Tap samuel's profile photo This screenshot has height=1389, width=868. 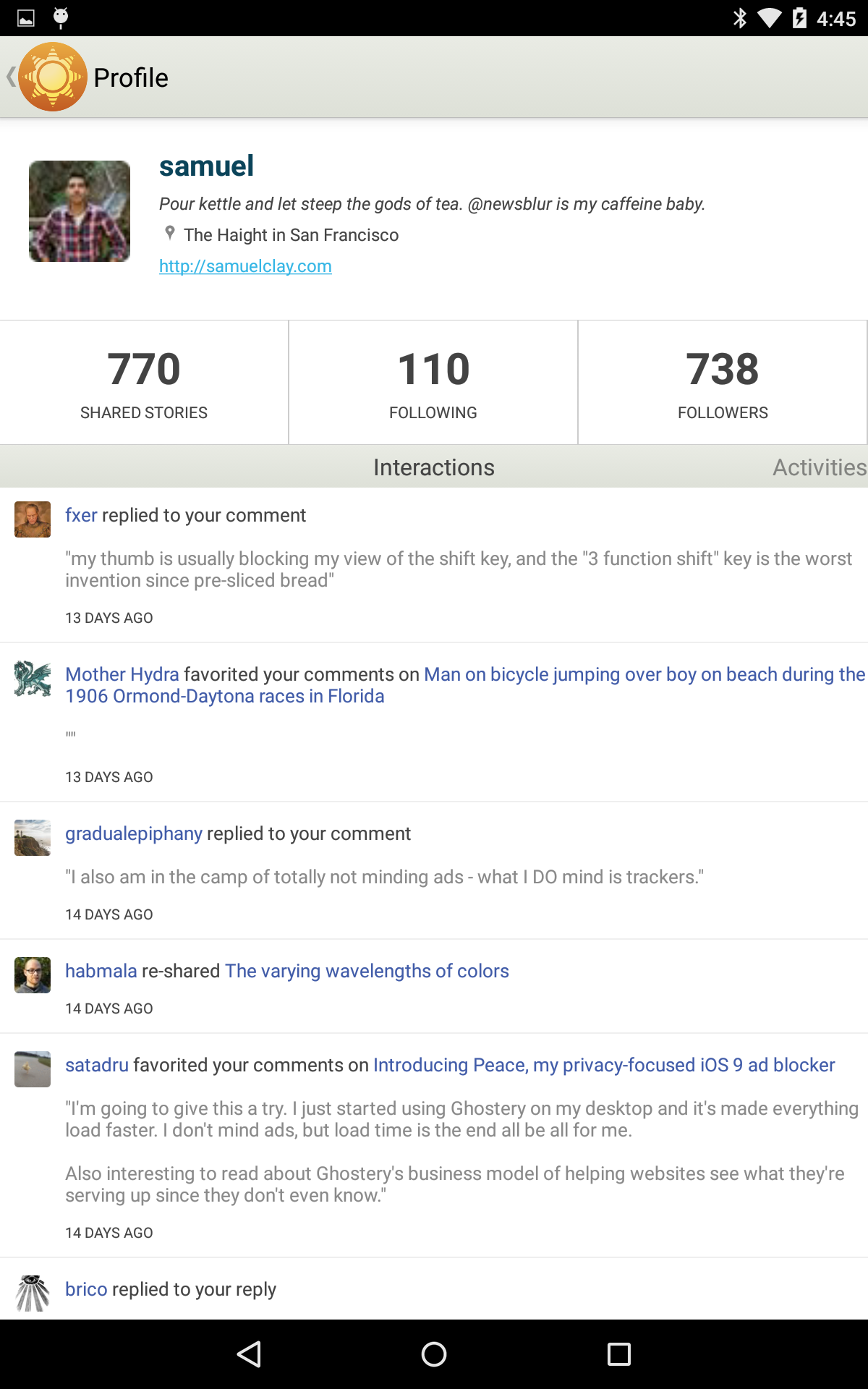click(x=80, y=211)
